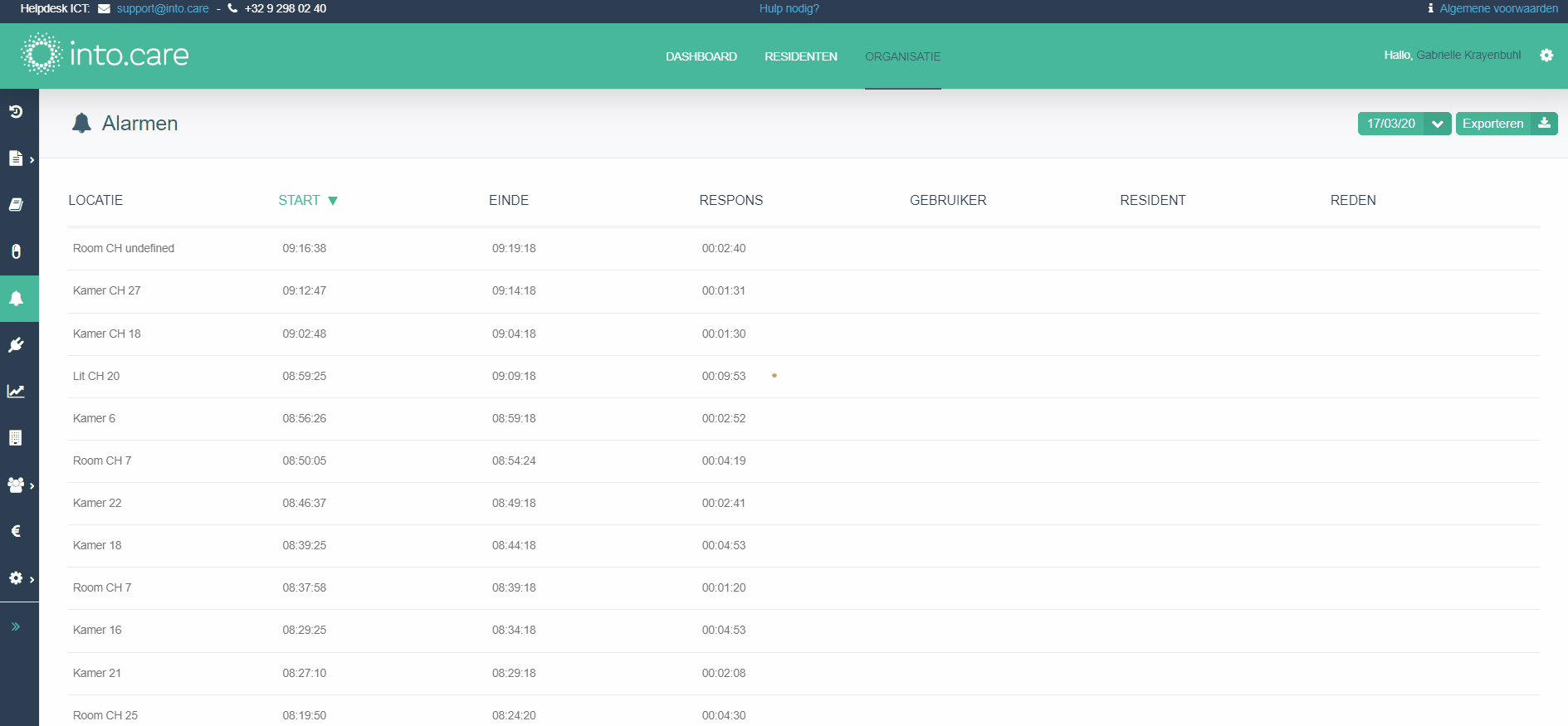The height and width of the screenshot is (726, 1568).
Task: Click the Exporteren button
Action: [1507, 124]
